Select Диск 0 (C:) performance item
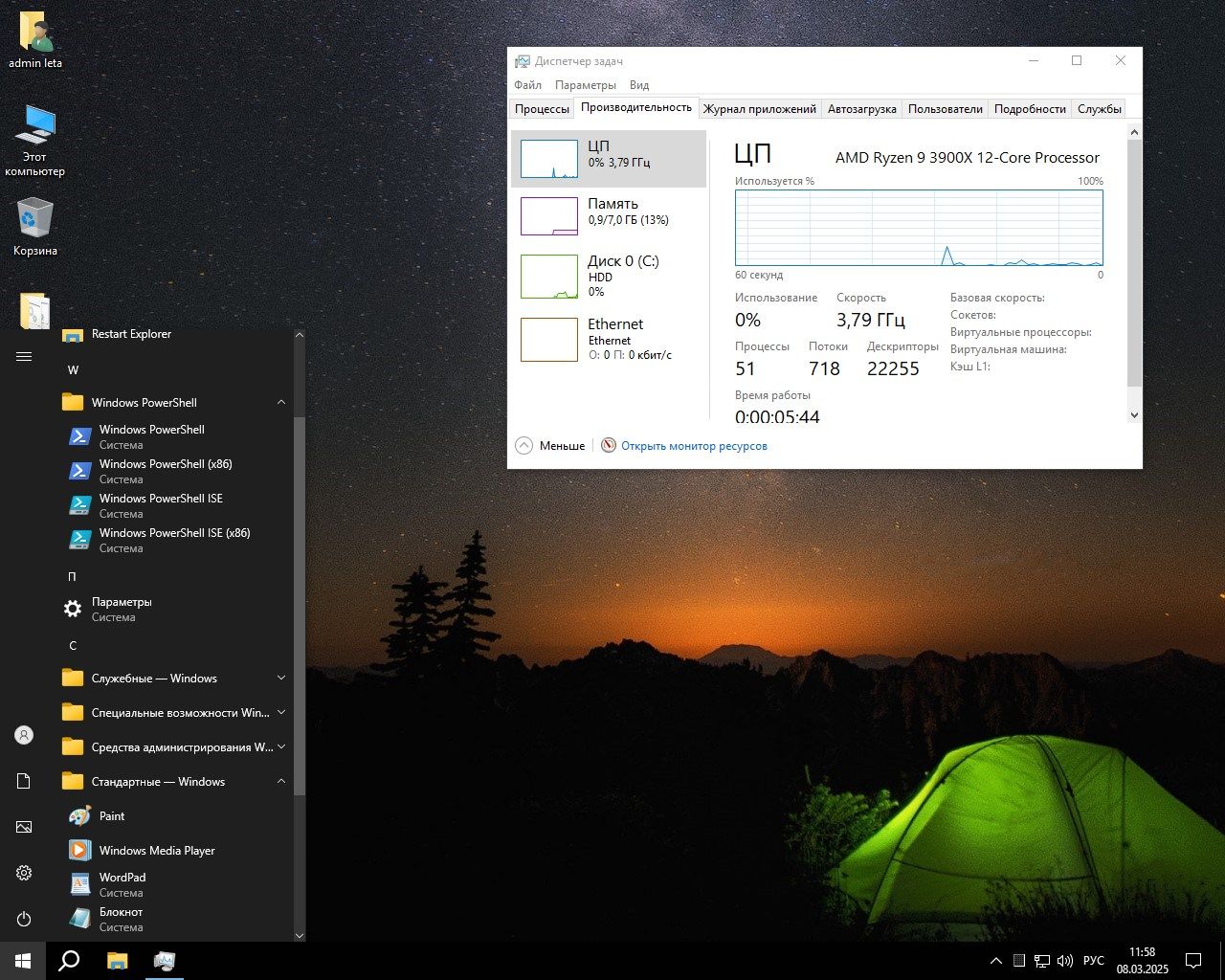This screenshot has width=1225, height=980. click(x=609, y=277)
